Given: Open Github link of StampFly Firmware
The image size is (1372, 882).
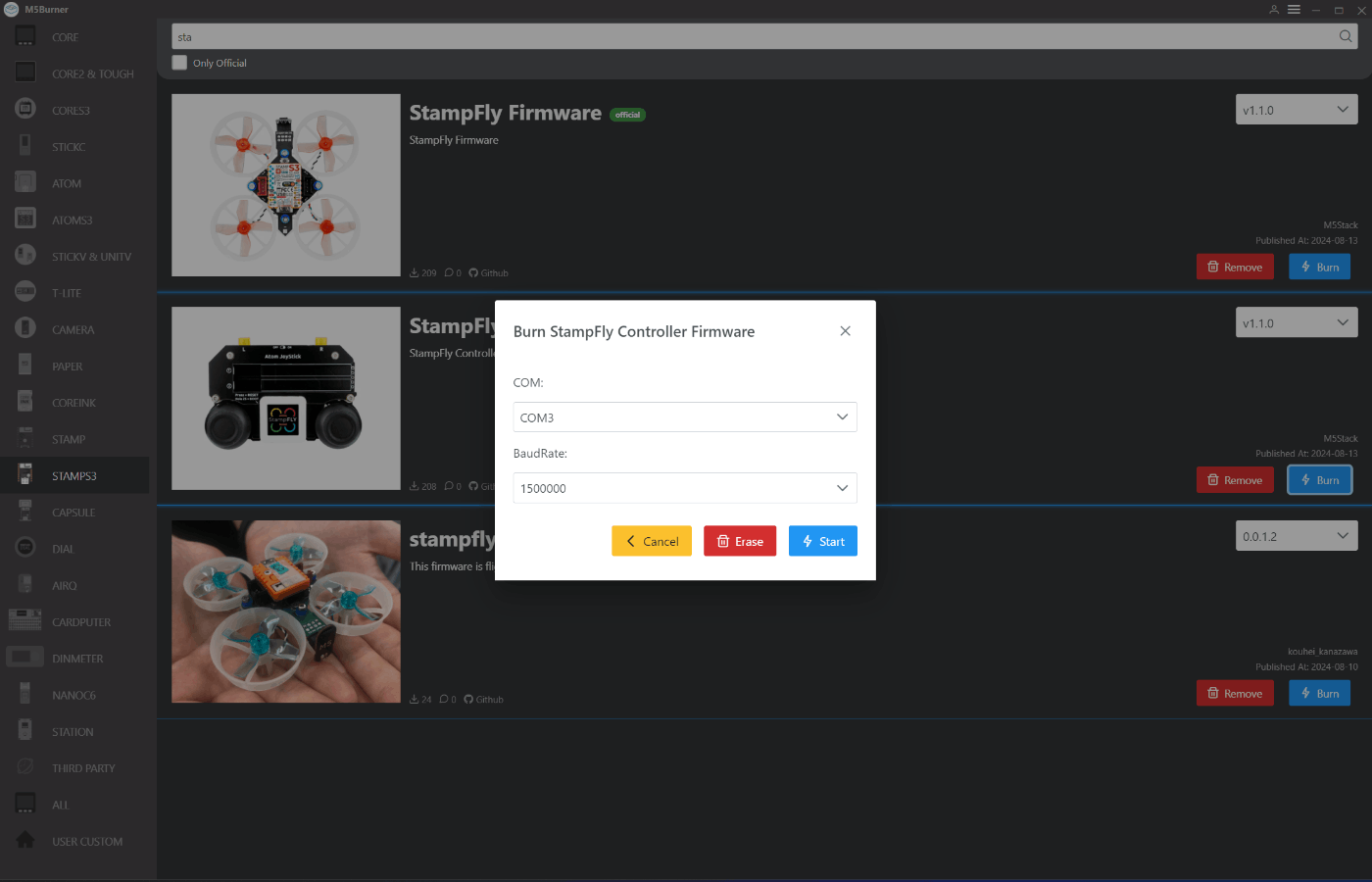Looking at the screenshot, I should (x=488, y=272).
